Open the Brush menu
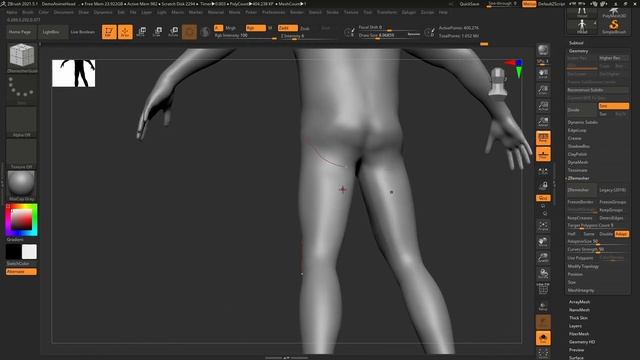 click(x=28, y=12)
